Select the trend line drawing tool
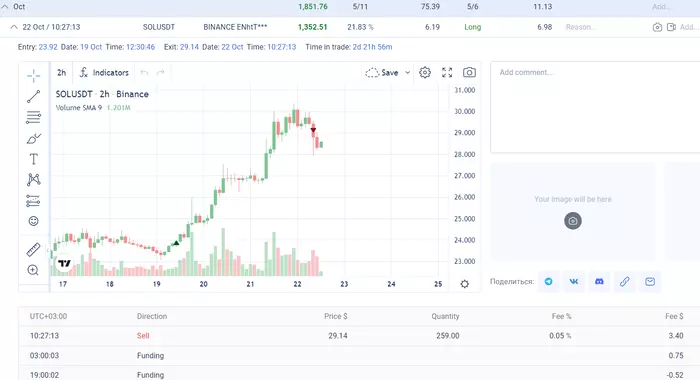Image resolution: width=700 pixels, height=380 pixels. (x=33, y=96)
